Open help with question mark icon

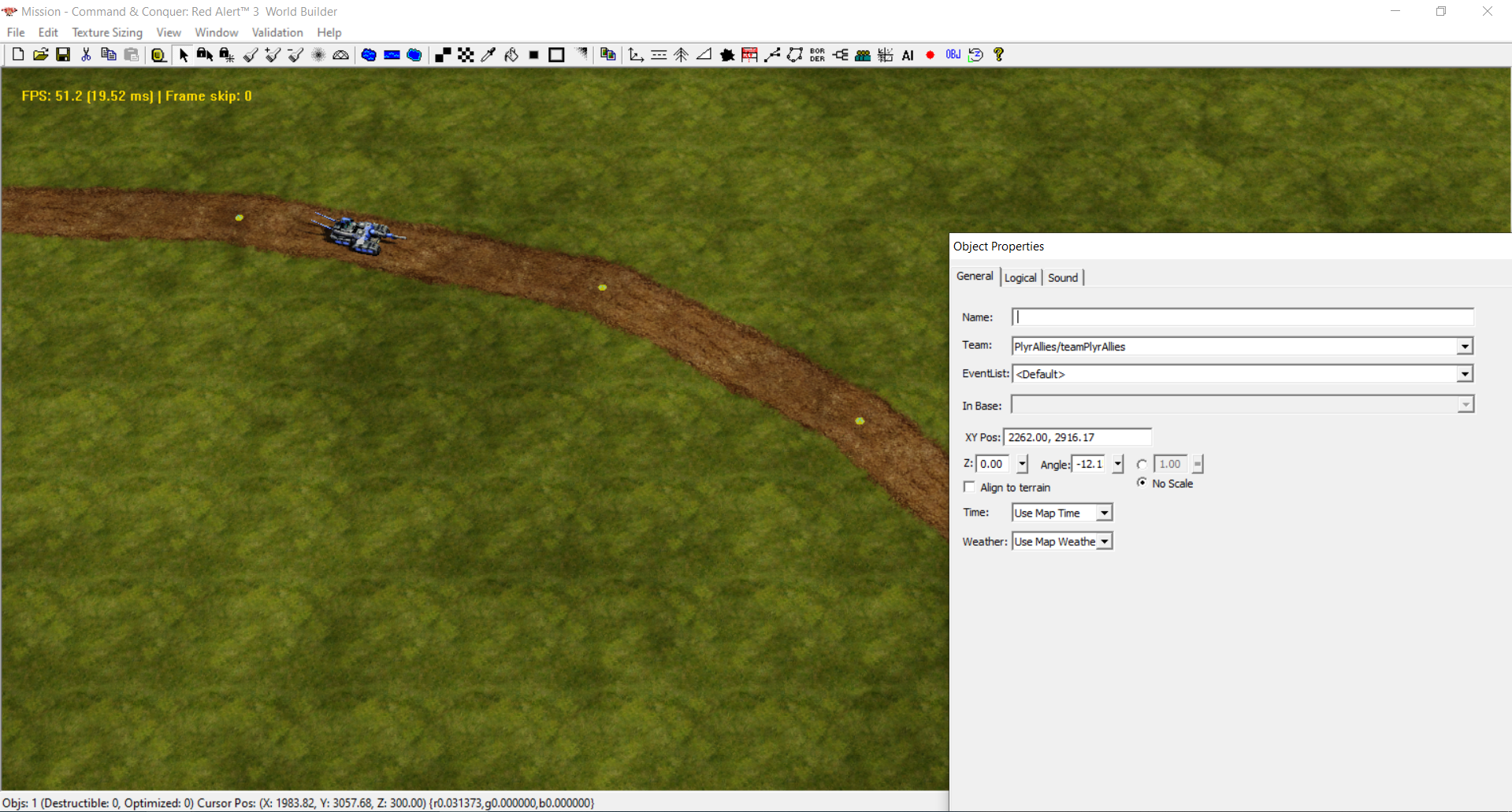point(998,54)
